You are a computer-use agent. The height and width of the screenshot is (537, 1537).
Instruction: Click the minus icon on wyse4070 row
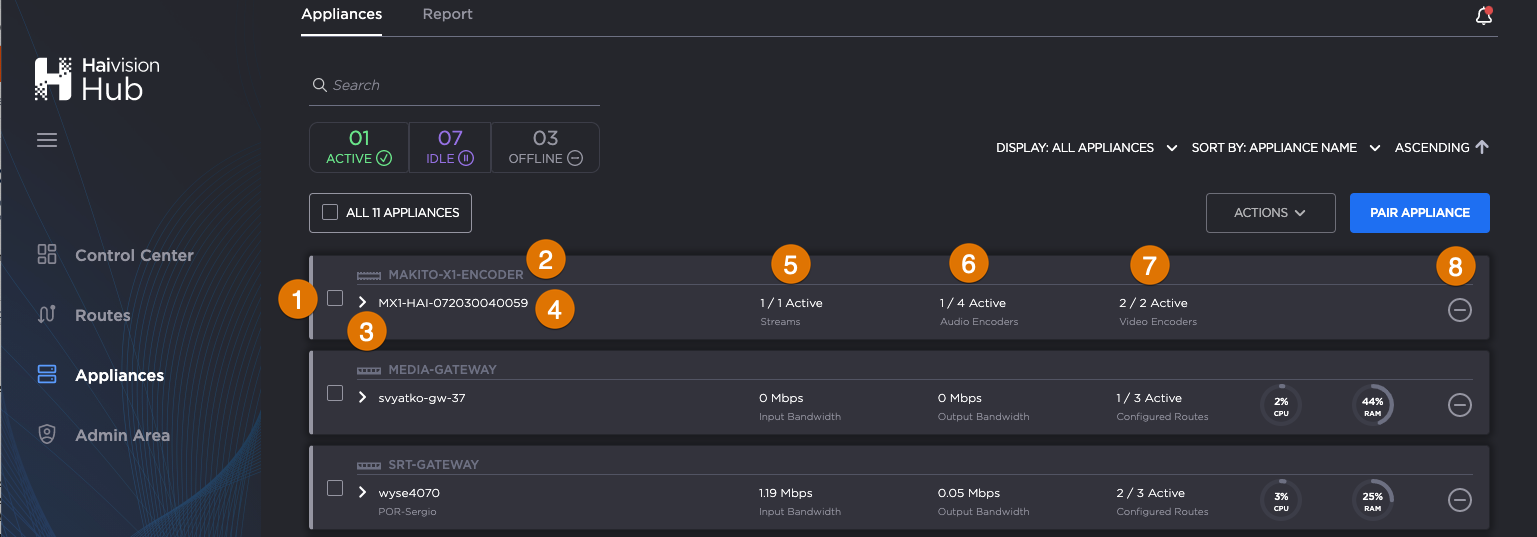click(x=1459, y=500)
